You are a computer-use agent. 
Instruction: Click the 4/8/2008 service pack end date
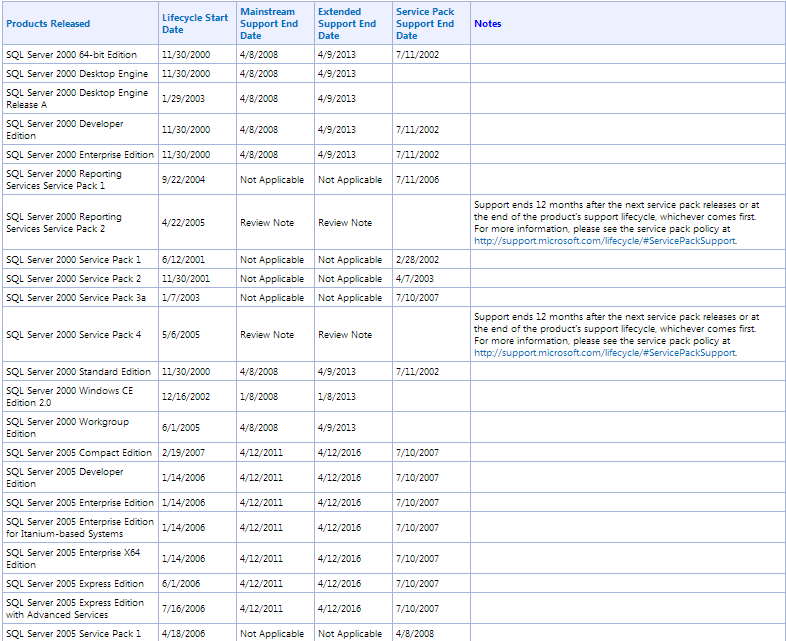415,634
